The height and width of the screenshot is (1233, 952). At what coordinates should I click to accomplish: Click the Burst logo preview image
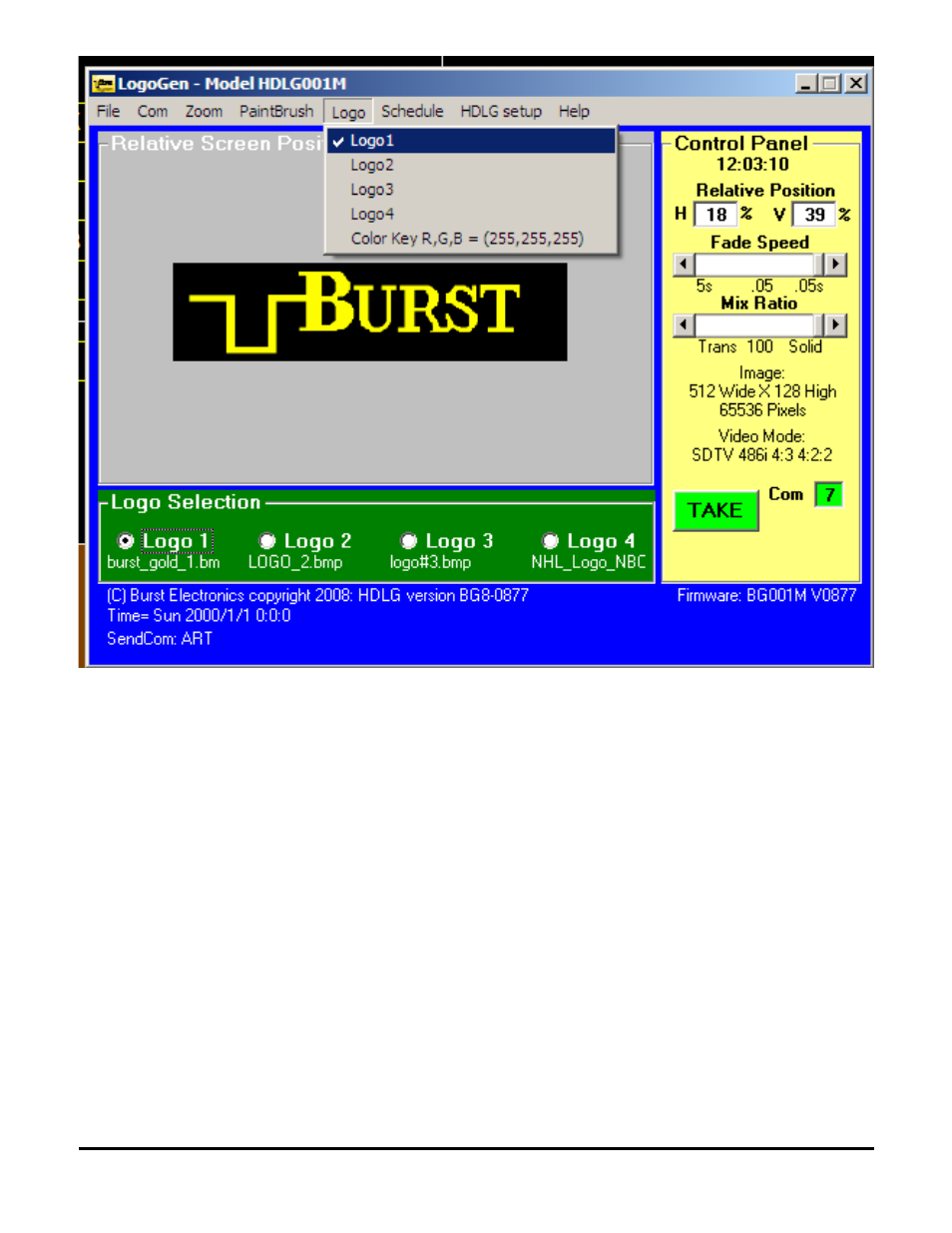370,311
